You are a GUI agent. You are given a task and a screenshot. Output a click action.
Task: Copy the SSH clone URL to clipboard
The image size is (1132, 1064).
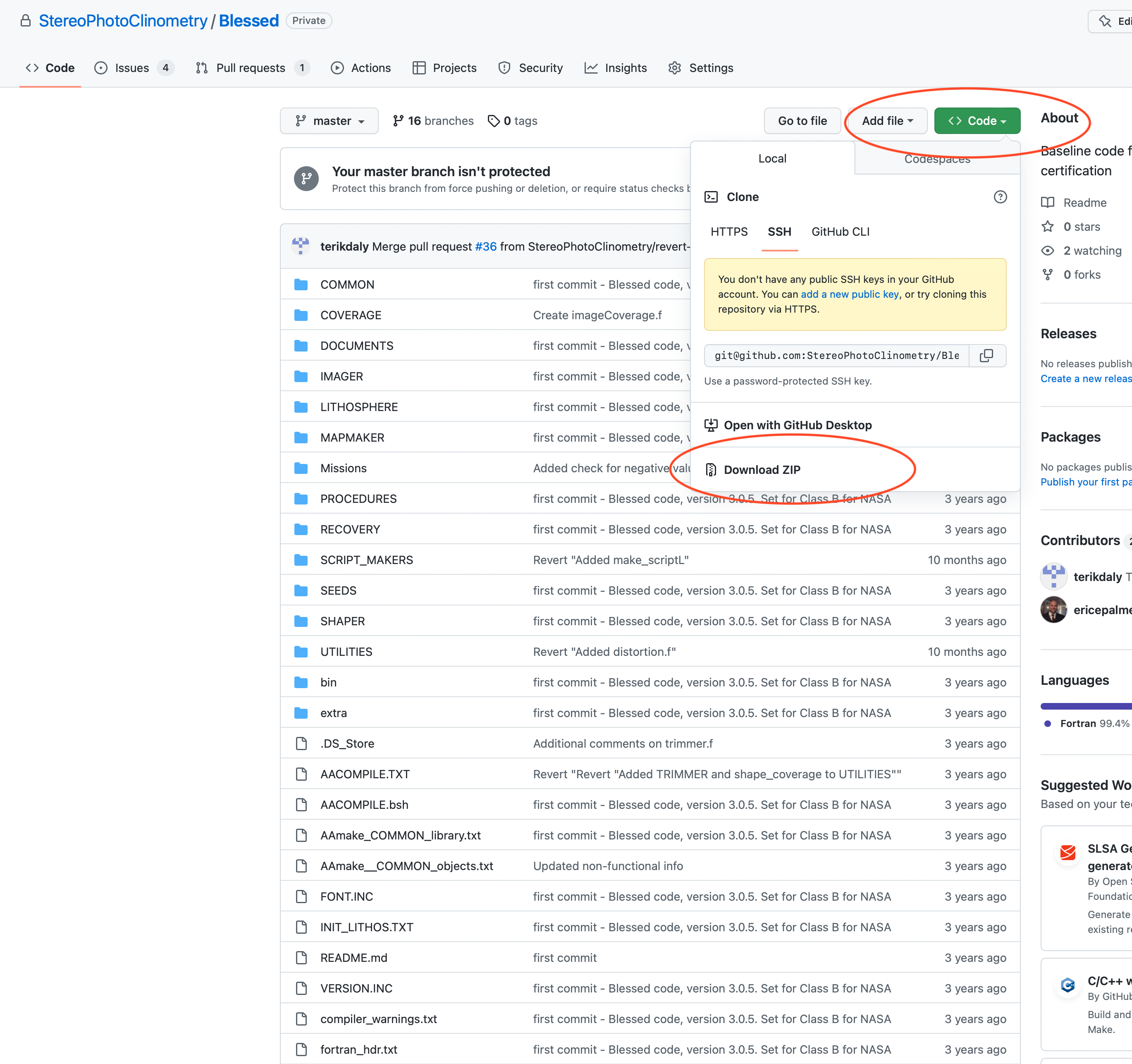coord(986,356)
